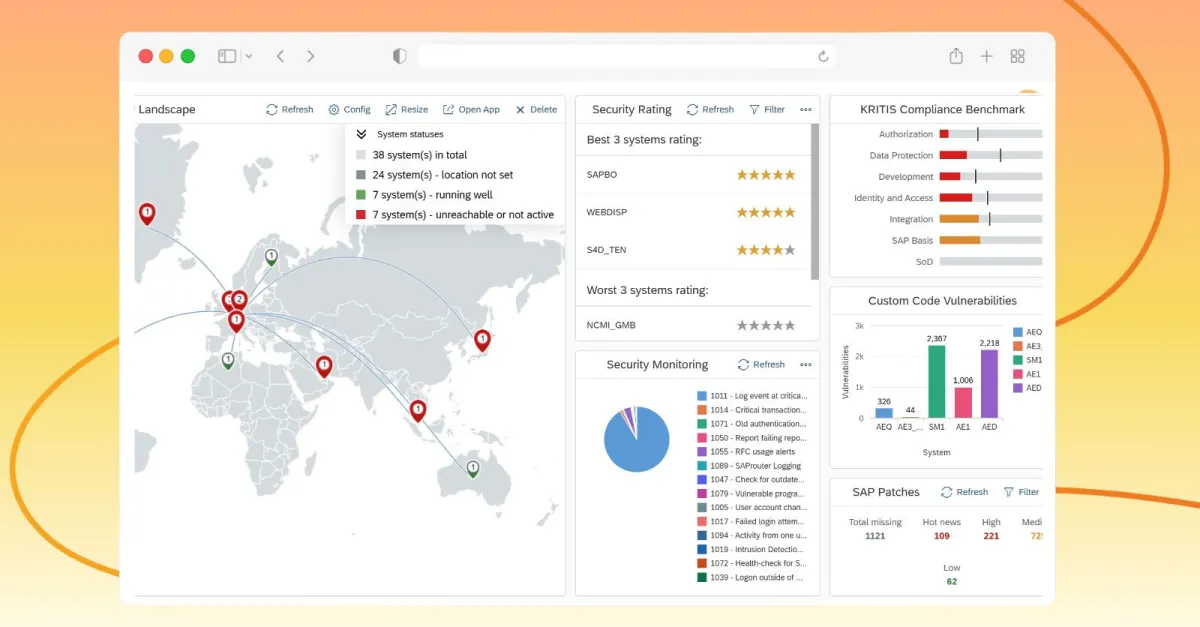Open the browser tab overview
The height and width of the screenshot is (627, 1200).
(x=1018, y=56)
